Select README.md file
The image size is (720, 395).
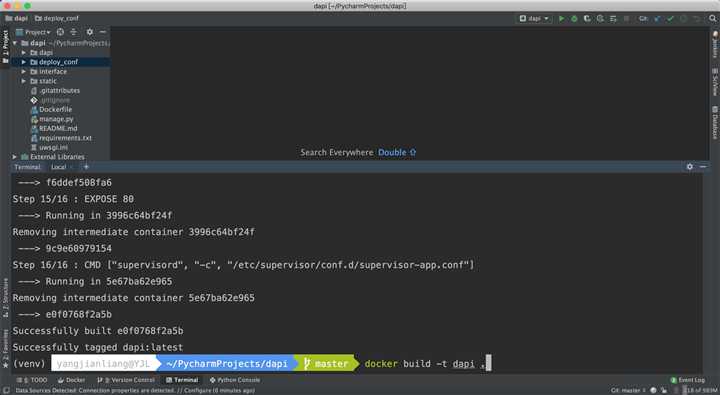pyautogui.click(x=54, y=129)
